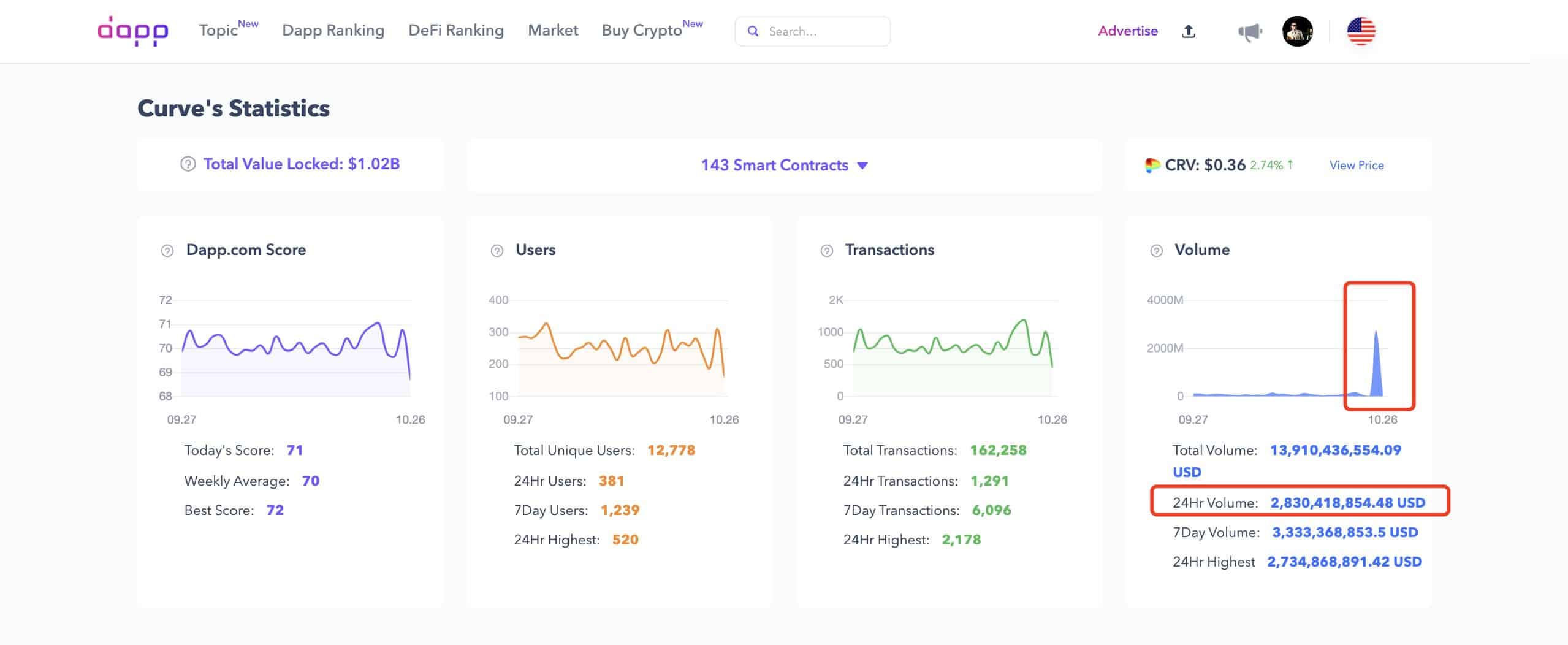This screenshot has width=1568, height=645.
Task: Go to the Market page
Action: pos(553,30)
